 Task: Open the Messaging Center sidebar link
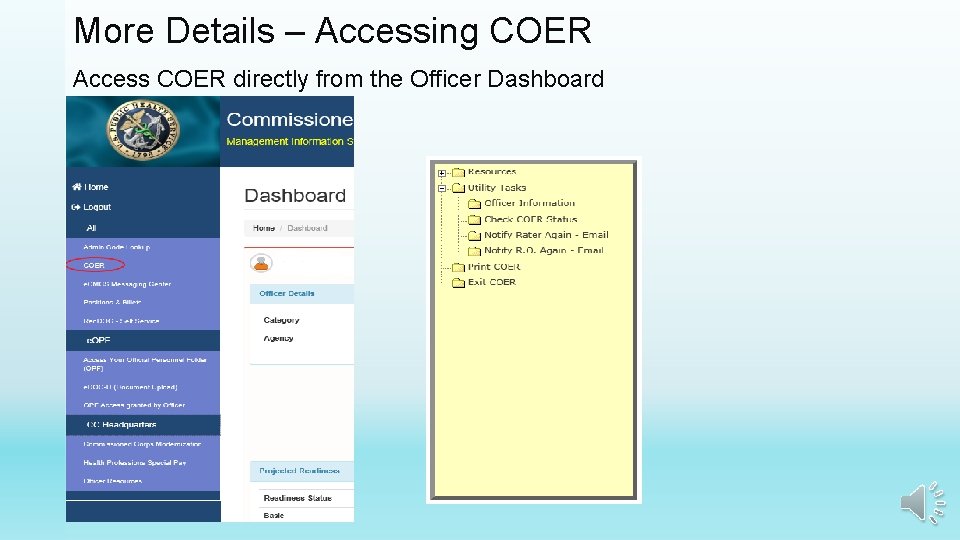127,284
